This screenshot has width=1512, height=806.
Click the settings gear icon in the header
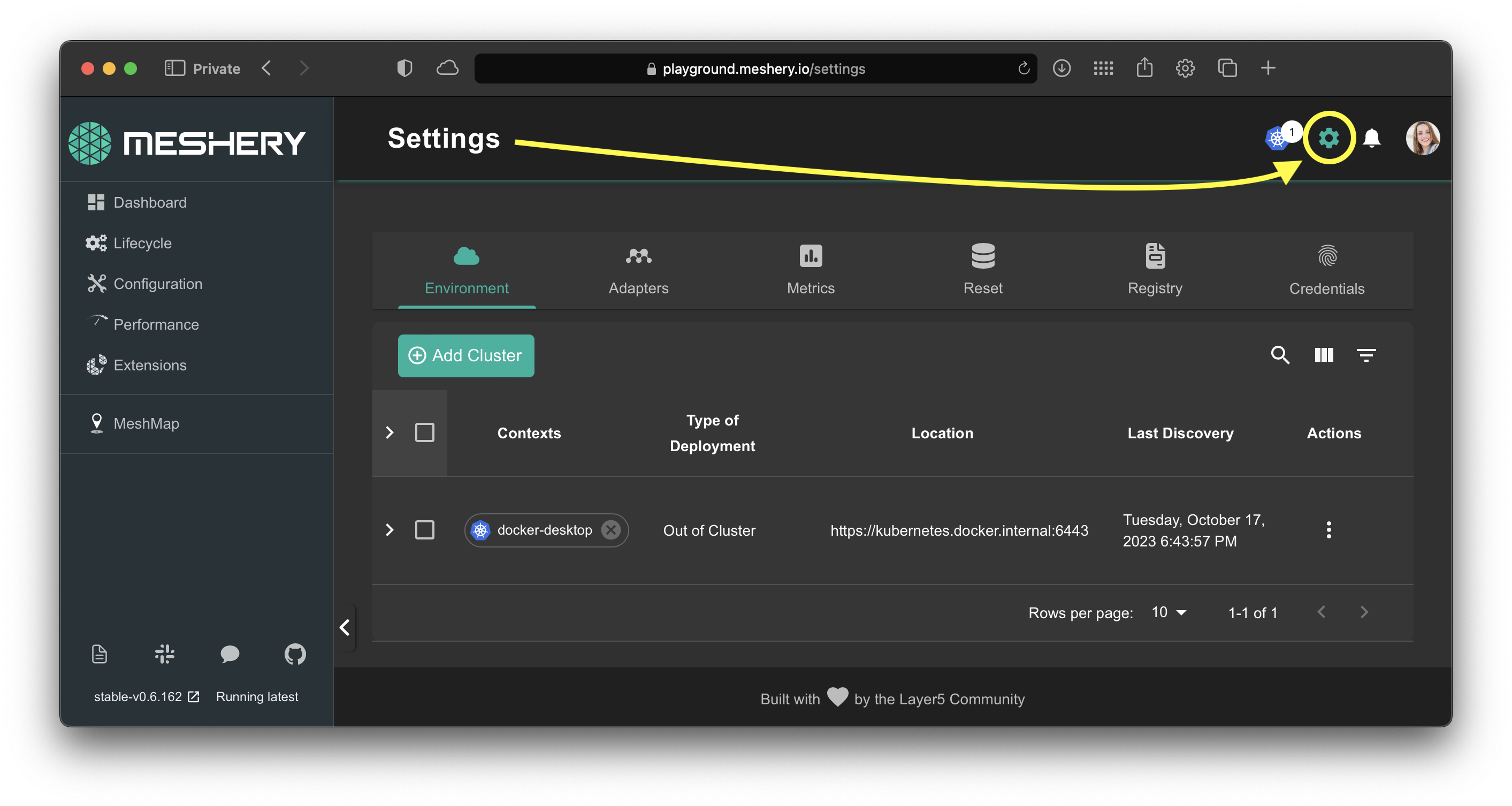click(x=1328, y=139)
